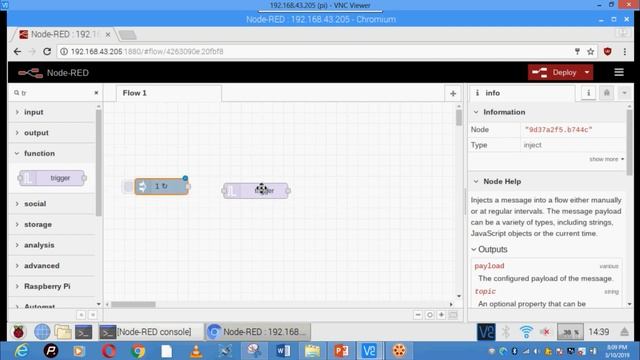Bookmark this page with the star

(x=590, y=52)
